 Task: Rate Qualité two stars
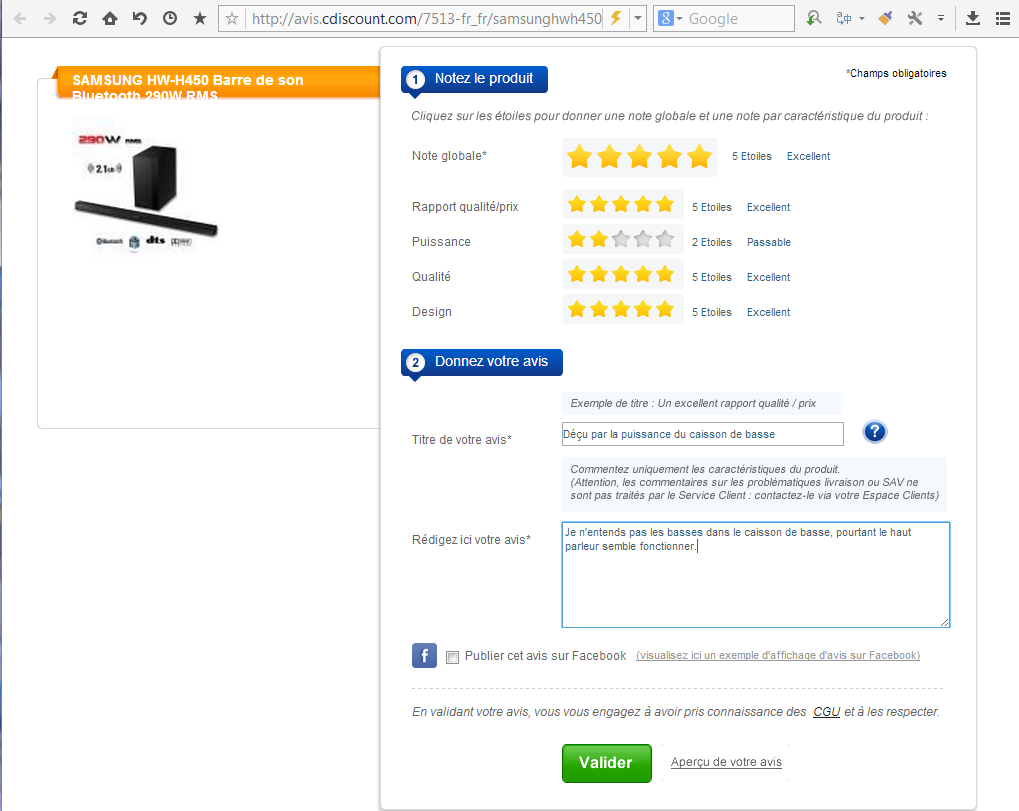599,275
